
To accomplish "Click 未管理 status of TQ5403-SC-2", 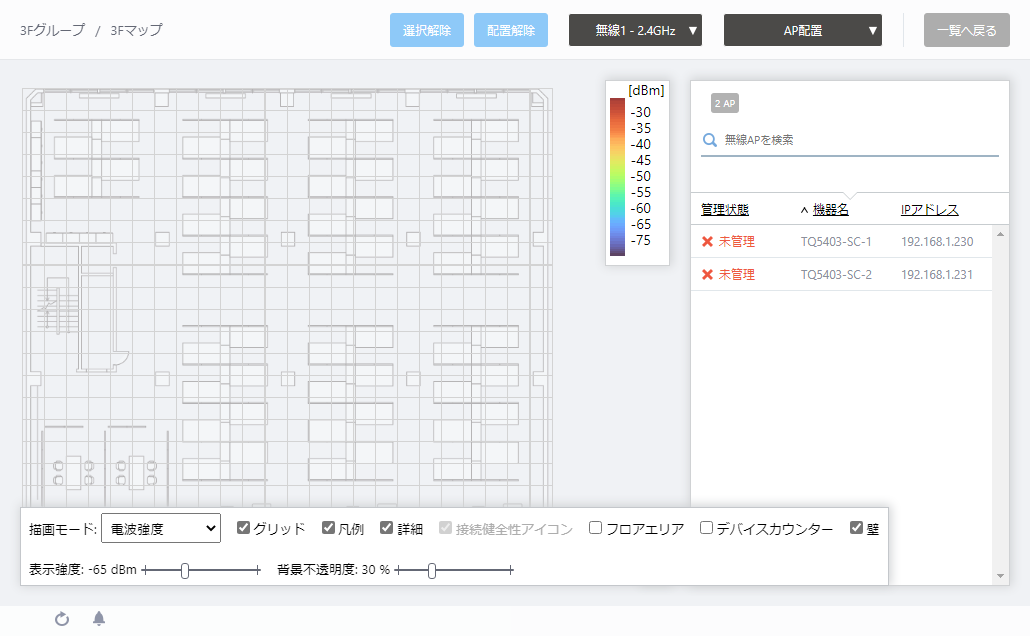I will tap(736, 275).
